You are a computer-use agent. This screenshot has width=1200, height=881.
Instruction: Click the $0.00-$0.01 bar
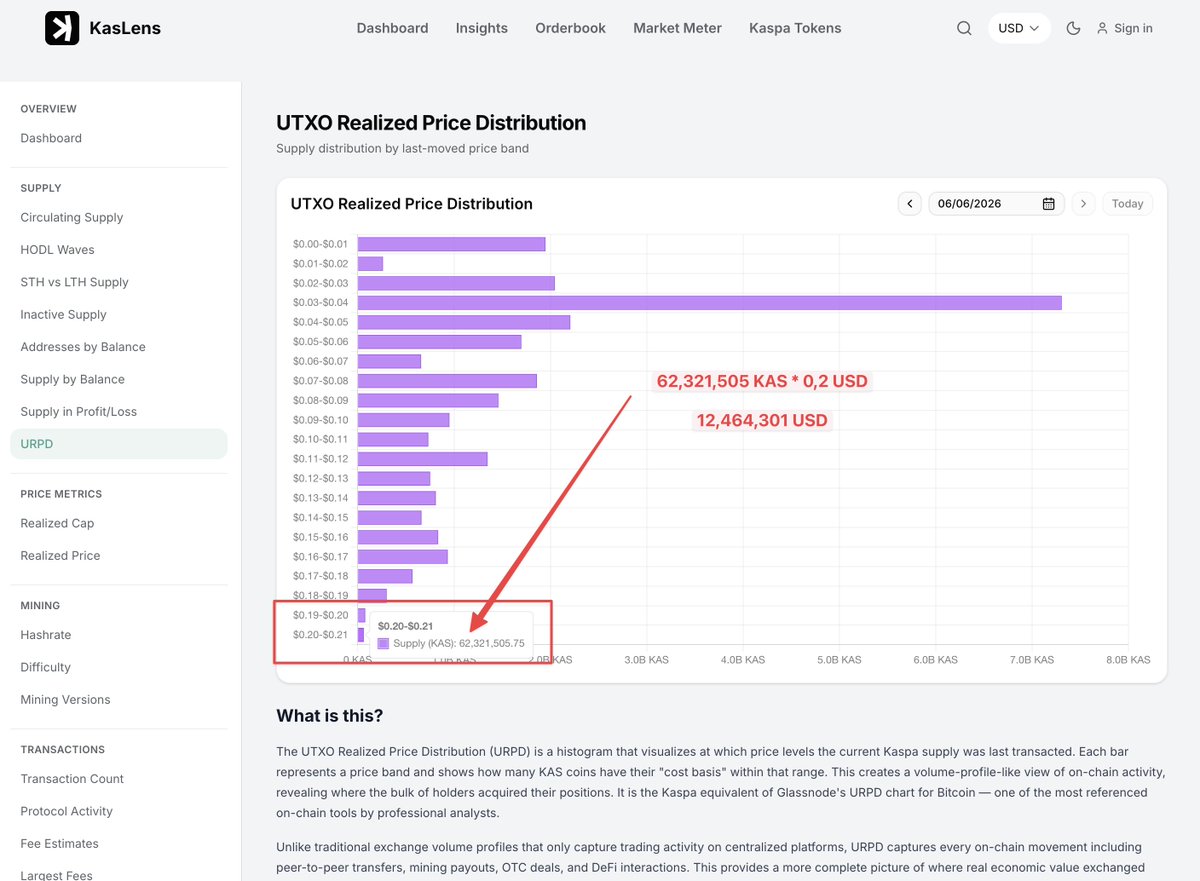click(x=451, y=244)
